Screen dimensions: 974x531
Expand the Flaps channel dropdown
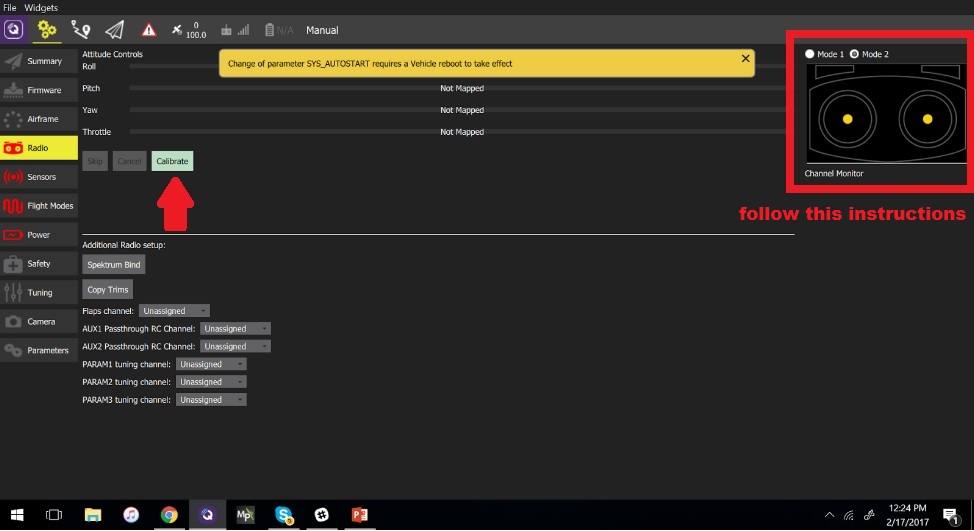175,311
